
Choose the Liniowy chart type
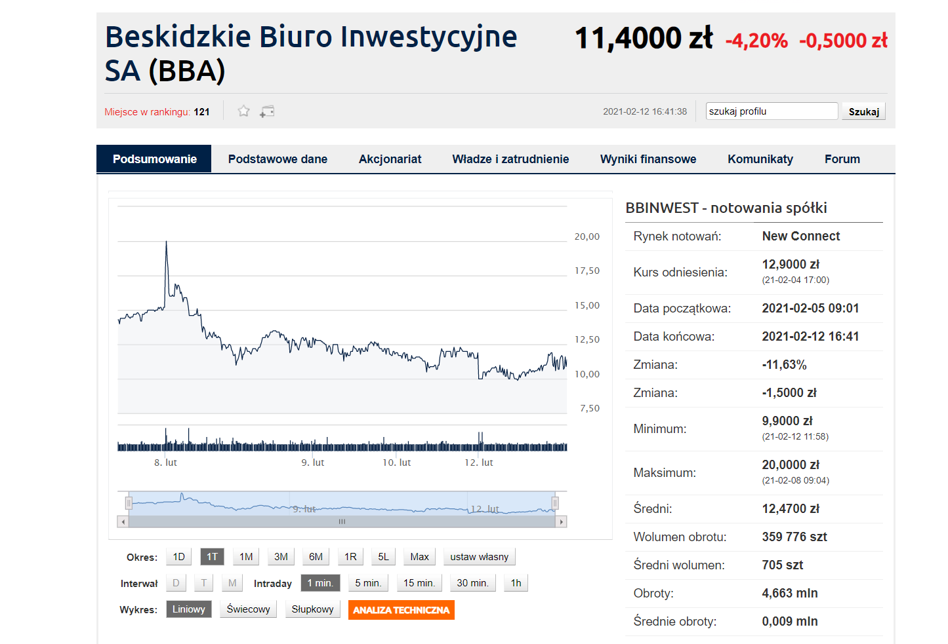(189, 610)
